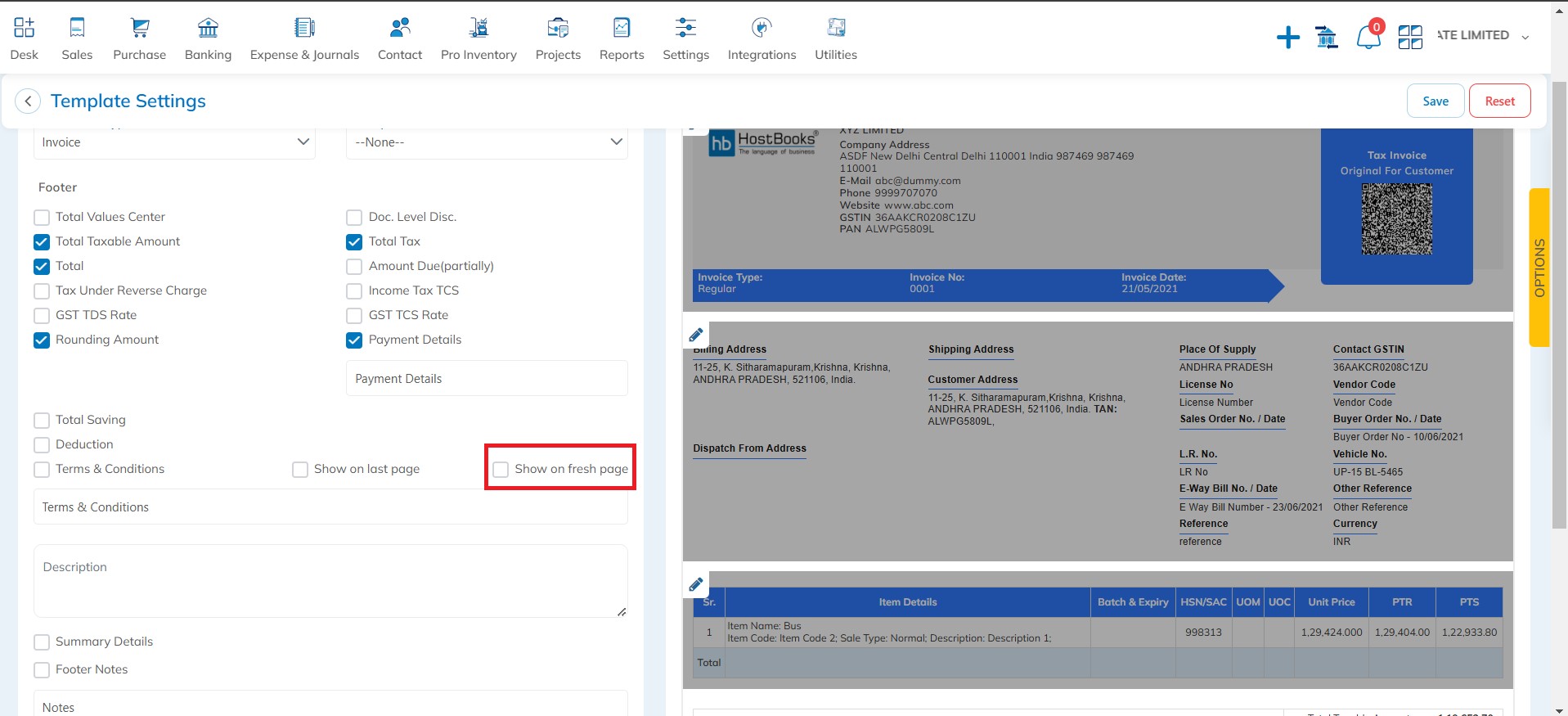
Task: Uncheck the Total checkbox
Action: click(42, 267)
